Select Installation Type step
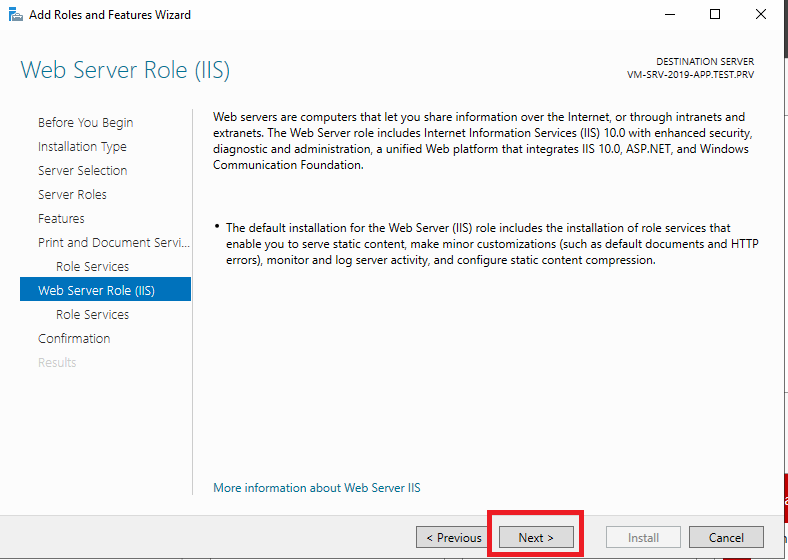Screen dimensions: 788x560 click(x=82, y=147)
